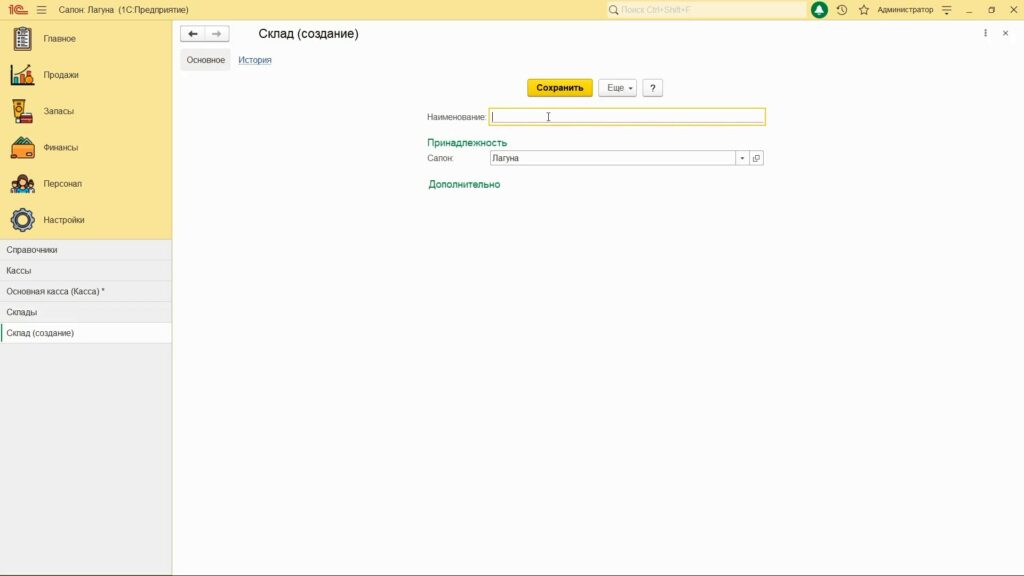Viewport: 1024px width, 576px height.
Task: Open the 1C logo menu
Action: 18,10
